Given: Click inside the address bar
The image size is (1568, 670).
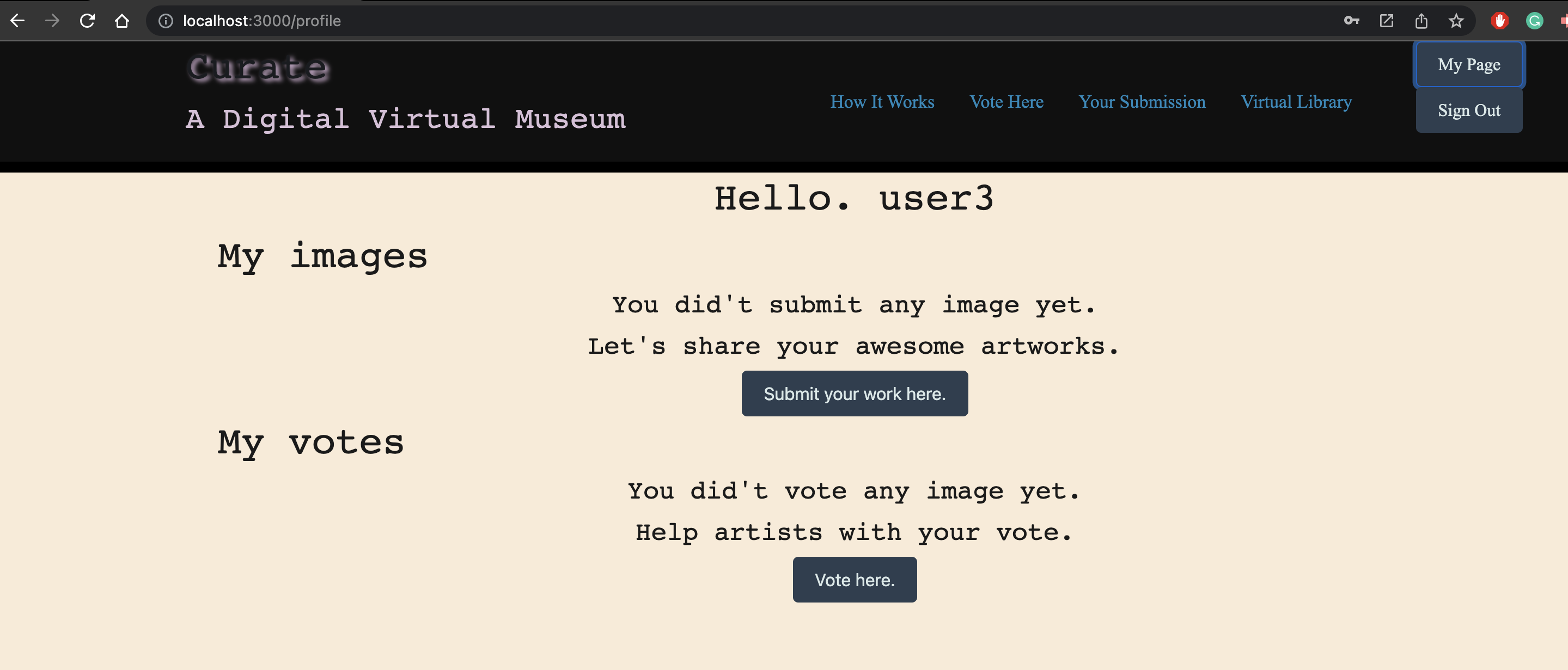Looking at the screenshot, I should tap(426, 20).
